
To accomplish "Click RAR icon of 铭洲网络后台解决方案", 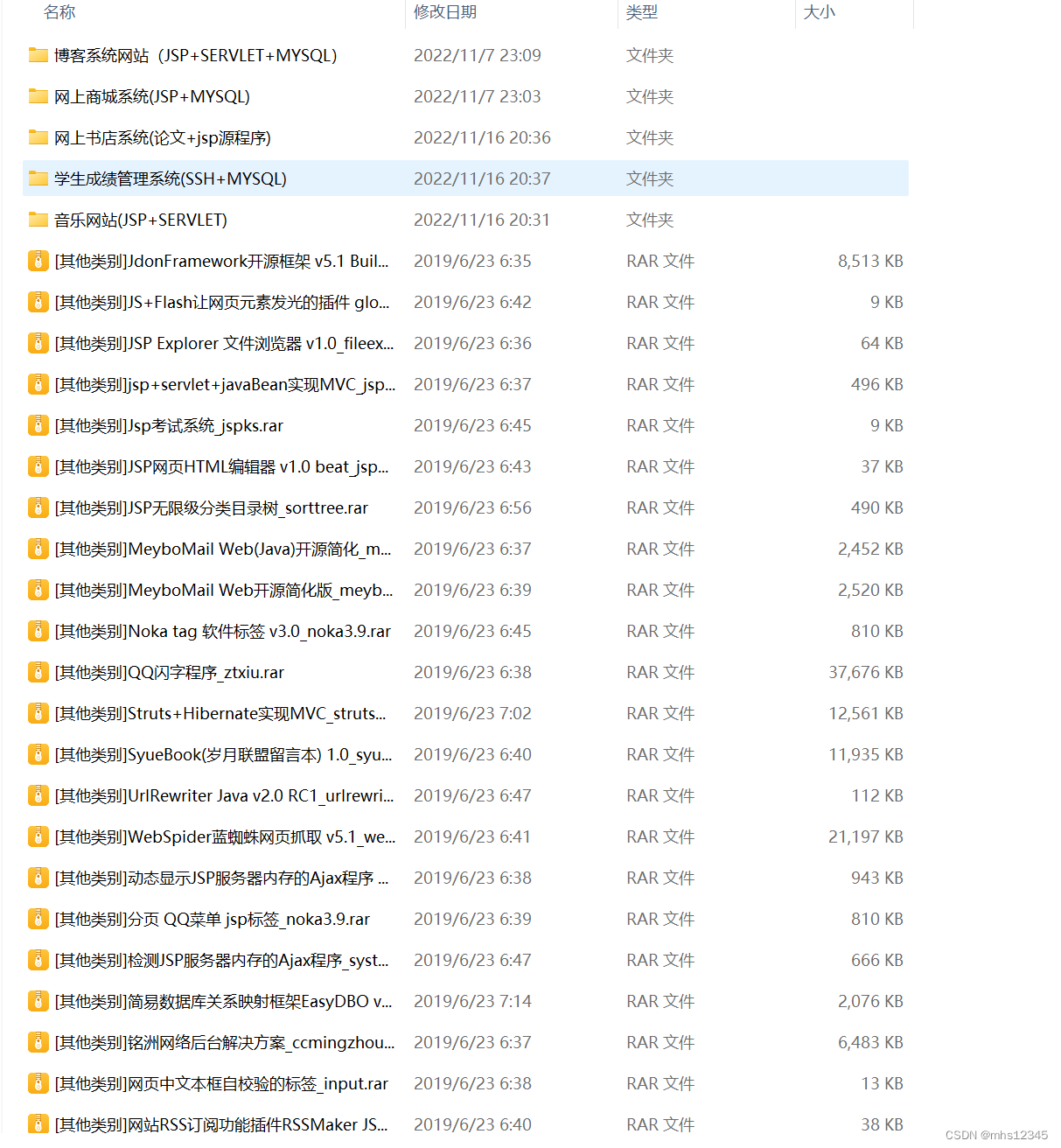I will click(38, 1042).
